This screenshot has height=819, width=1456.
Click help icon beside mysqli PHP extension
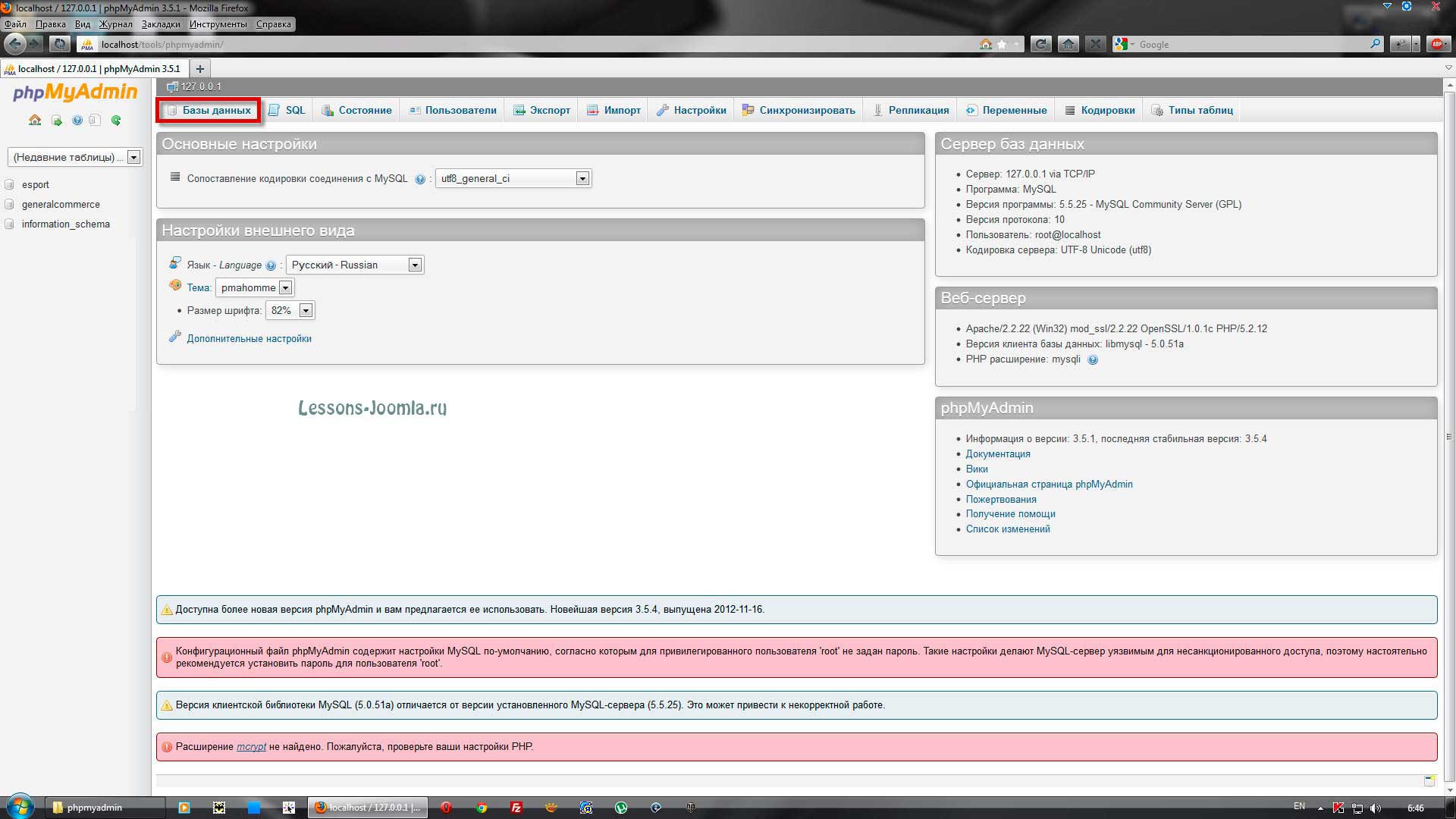click(1093, 360)
